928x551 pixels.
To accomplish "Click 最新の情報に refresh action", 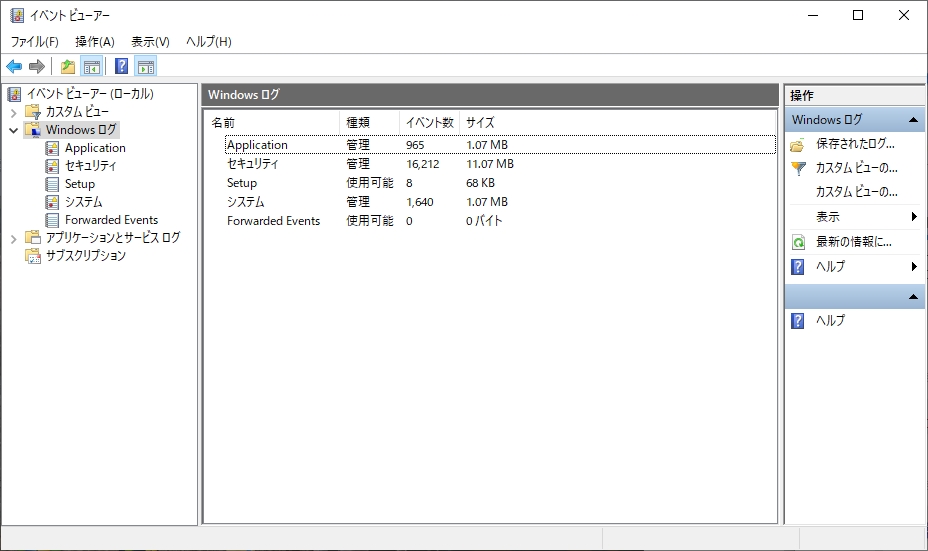I will 853,241.
